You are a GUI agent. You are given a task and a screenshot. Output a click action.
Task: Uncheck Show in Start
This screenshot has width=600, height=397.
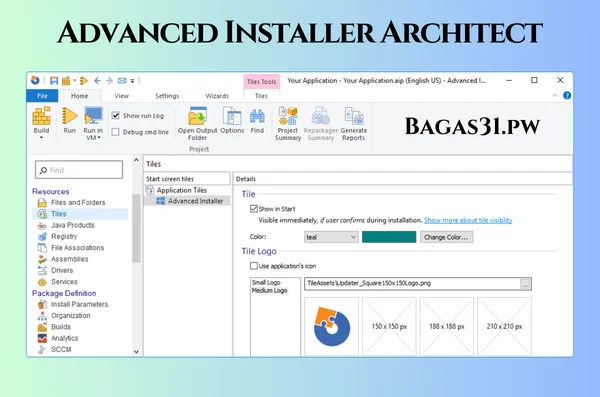click(254, 209)
